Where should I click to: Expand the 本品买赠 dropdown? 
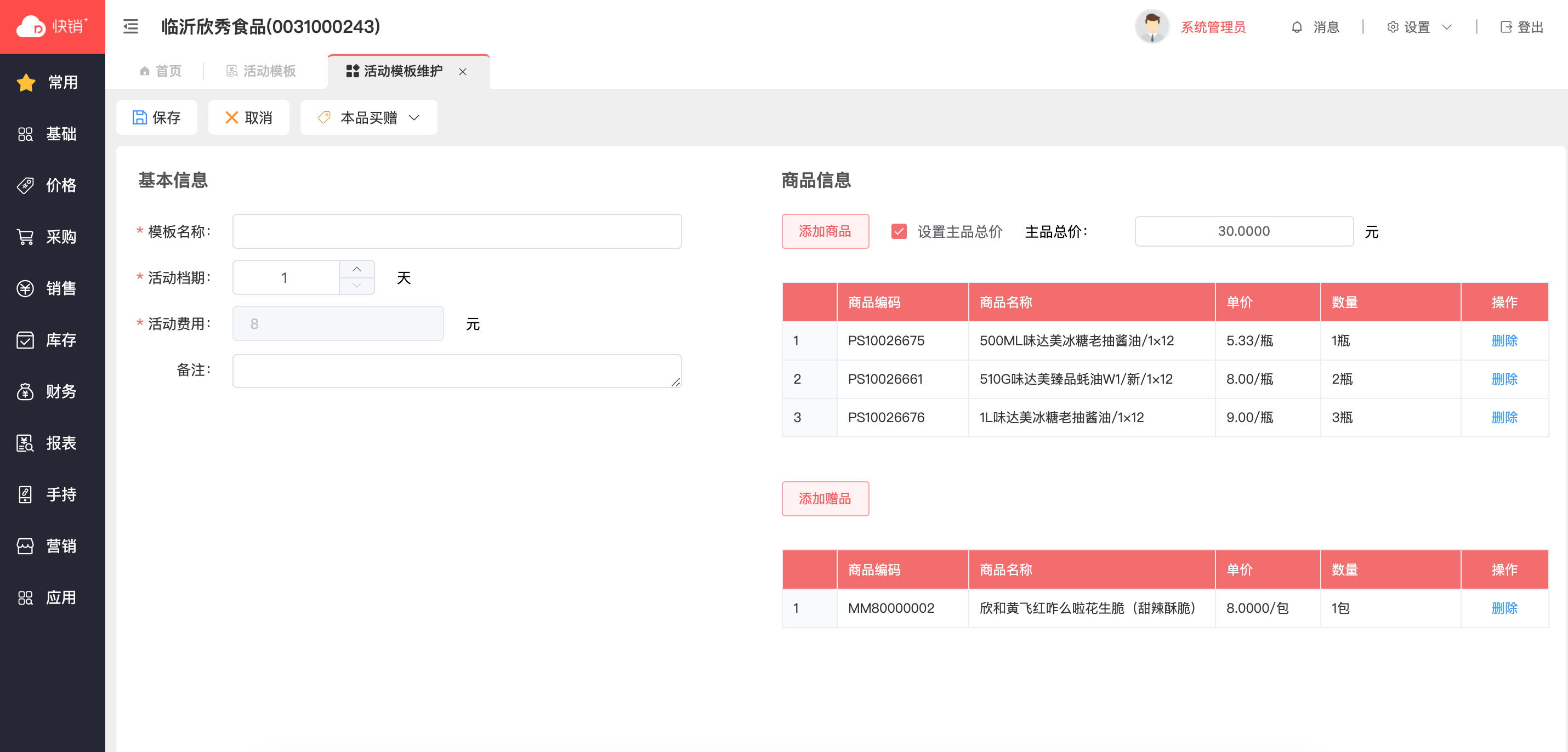point(368,117)
